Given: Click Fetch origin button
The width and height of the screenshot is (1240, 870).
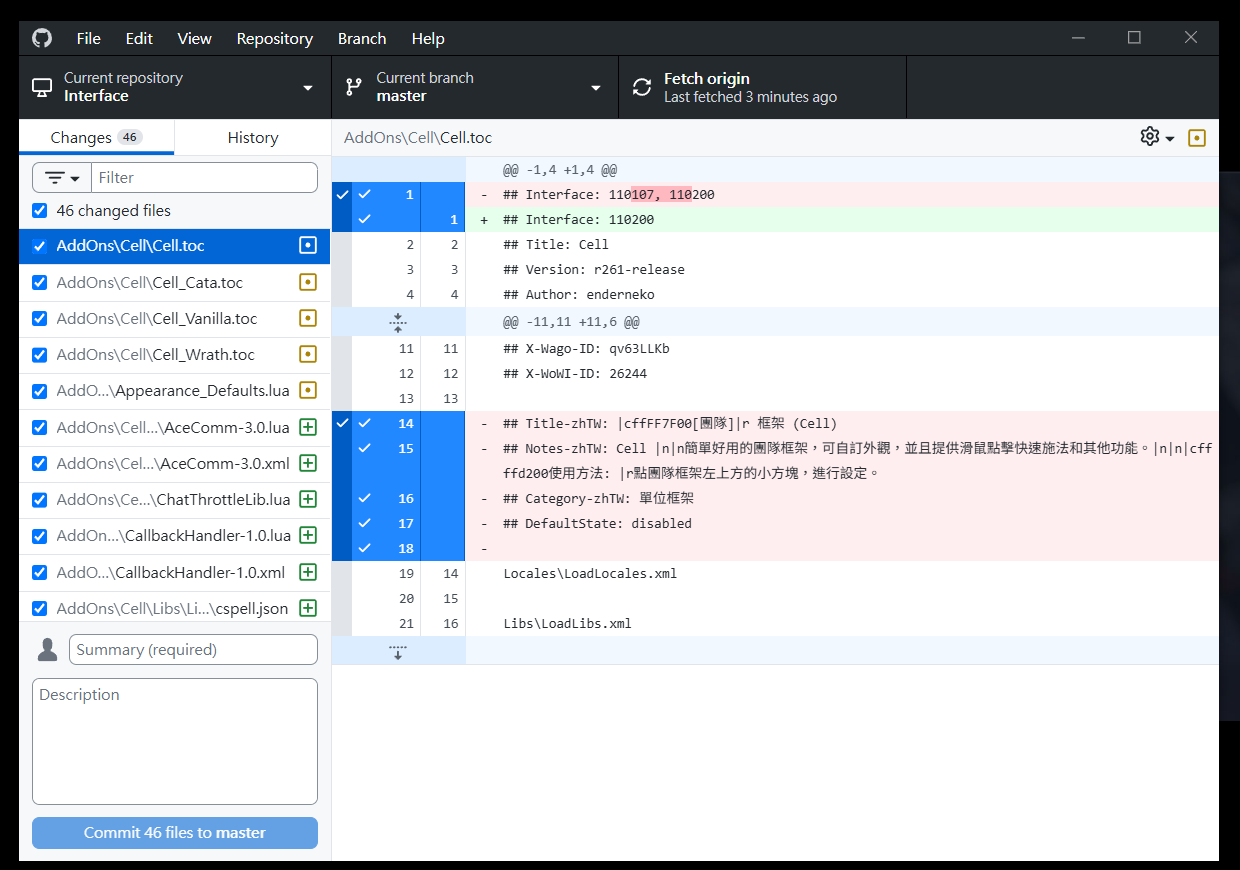Looking at the screenshot, I should point(763,87).
